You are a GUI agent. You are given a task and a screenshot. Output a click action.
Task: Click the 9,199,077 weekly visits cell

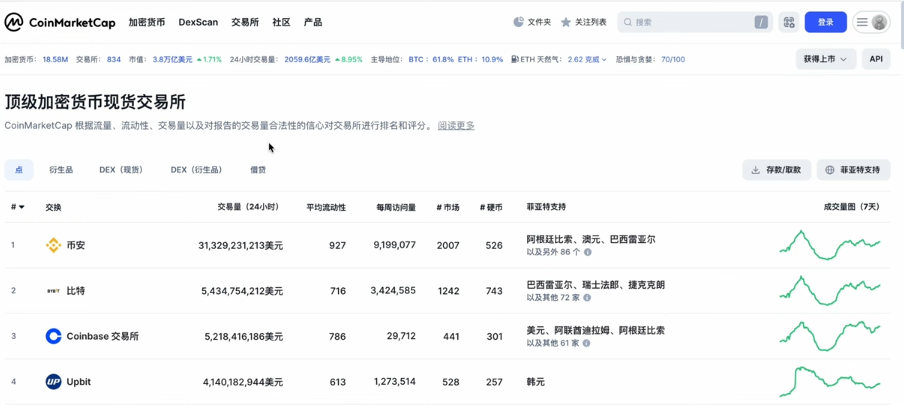point(394,245)
